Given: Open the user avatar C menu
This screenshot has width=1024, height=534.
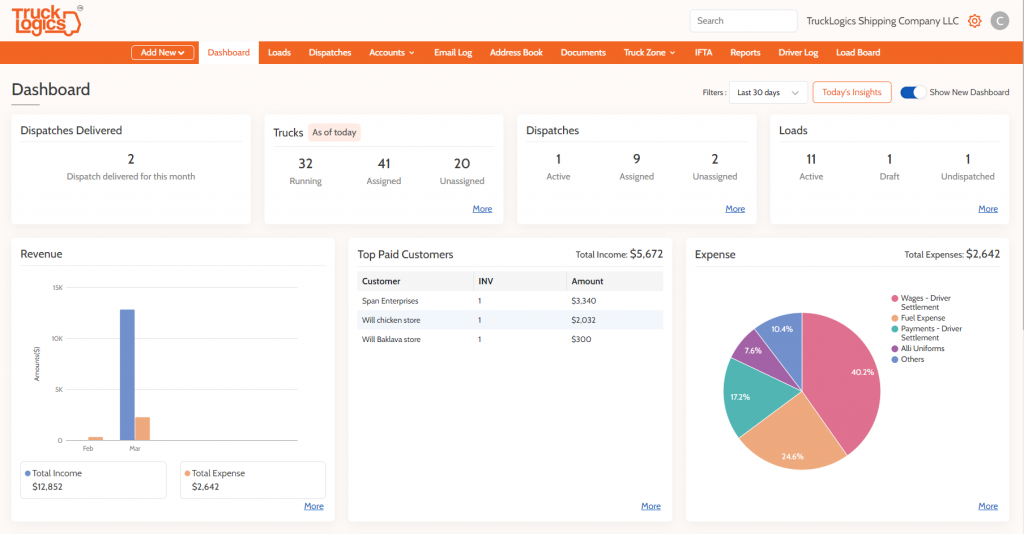Looking at the screenshot, I should (x=1000, y=21).
